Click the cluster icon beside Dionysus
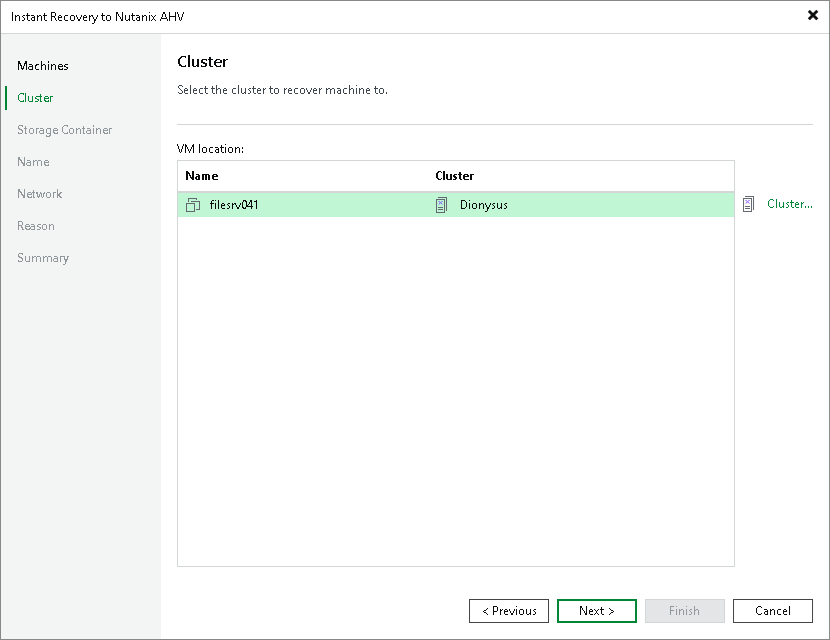The image size is (830, 640). (441, 205)
